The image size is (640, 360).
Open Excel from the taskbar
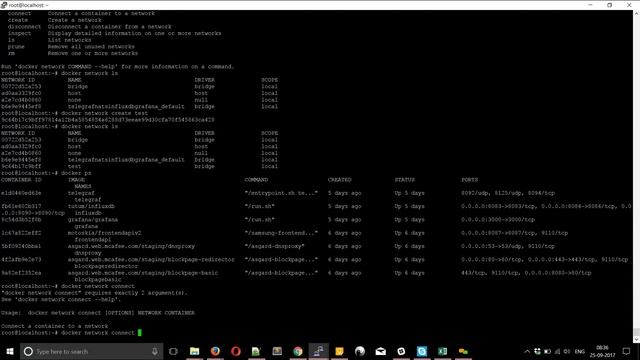[442, 351]
